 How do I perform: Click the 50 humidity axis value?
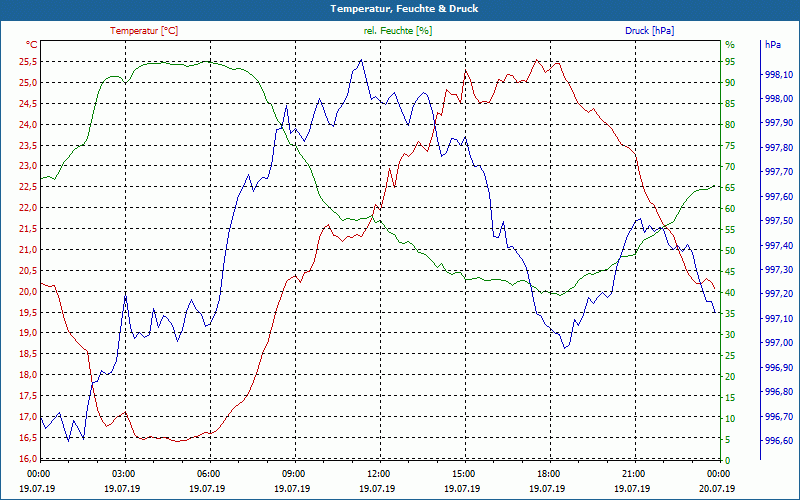[730, 251]
